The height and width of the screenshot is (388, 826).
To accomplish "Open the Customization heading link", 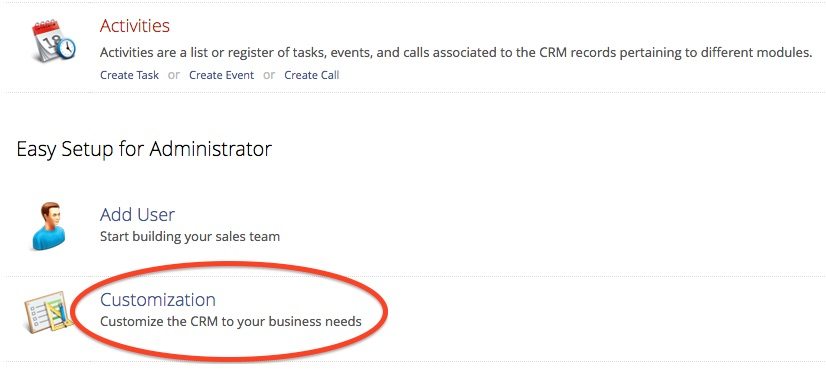I will click(158, 300).
